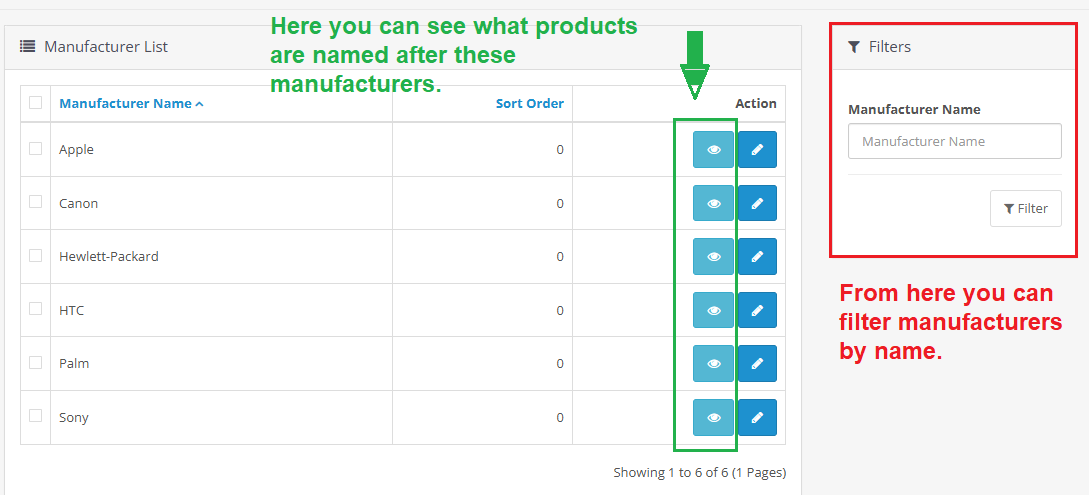Edit the Canon manufacturer
The image size is (1089, 495).
[757, 203]
